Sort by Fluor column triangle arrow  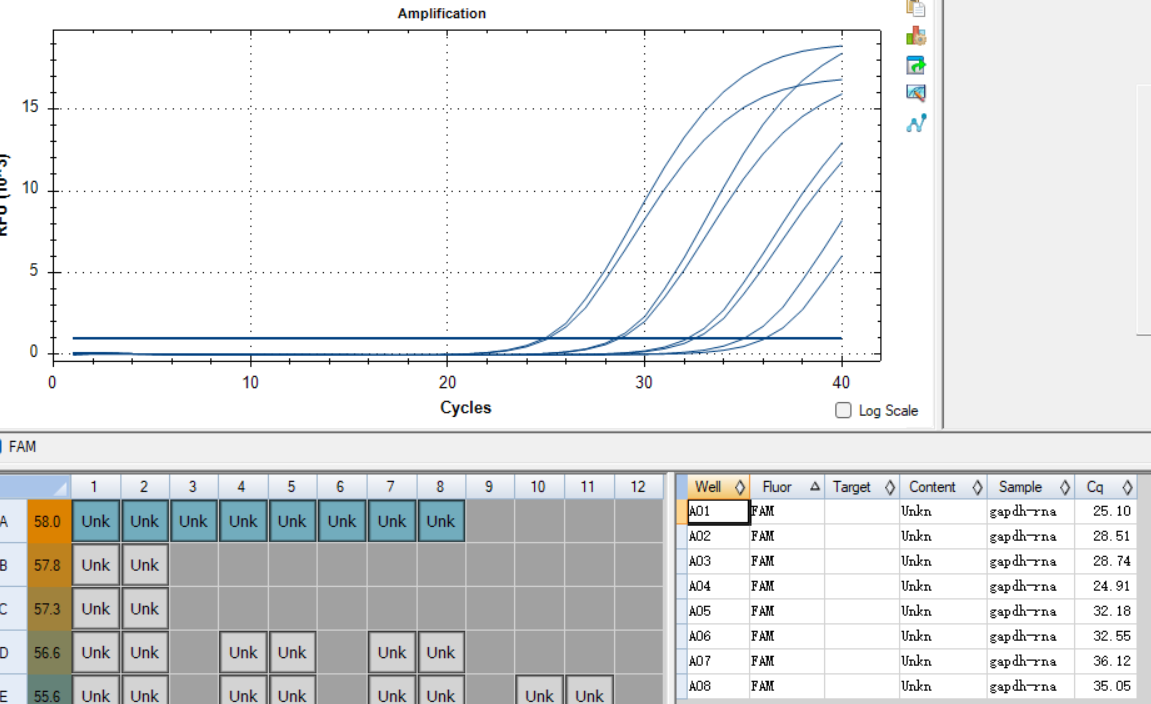(x=815, y=486)
